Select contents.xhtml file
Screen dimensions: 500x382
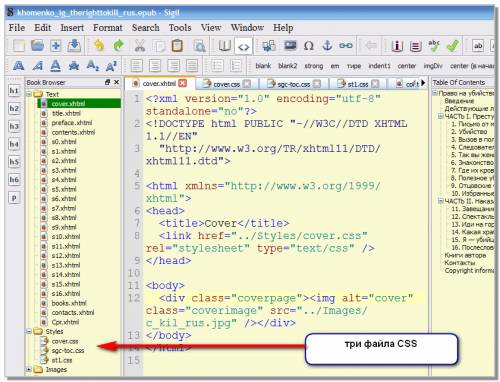pos(73,132)
